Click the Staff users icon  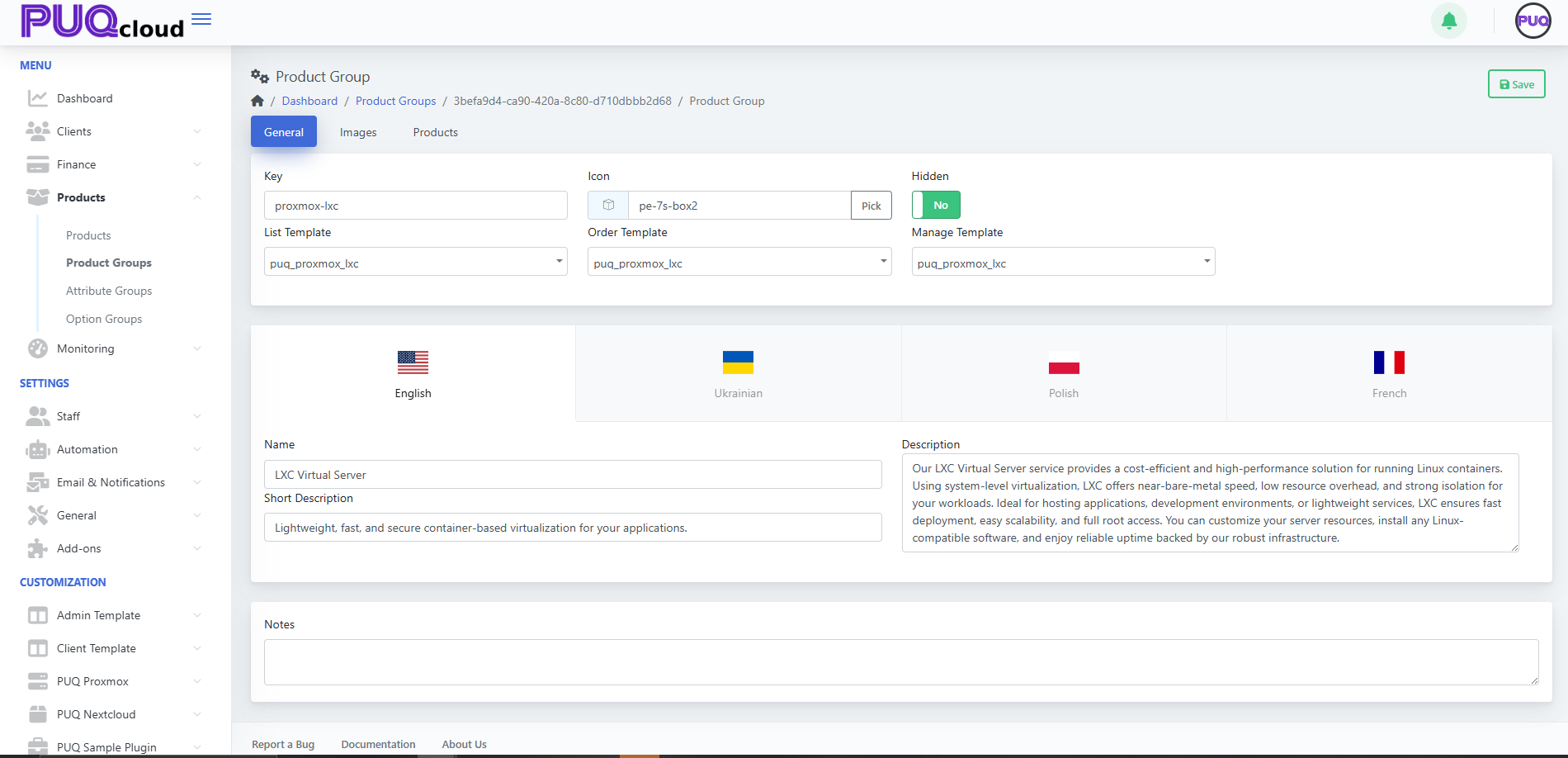click(x=37, y=416)
